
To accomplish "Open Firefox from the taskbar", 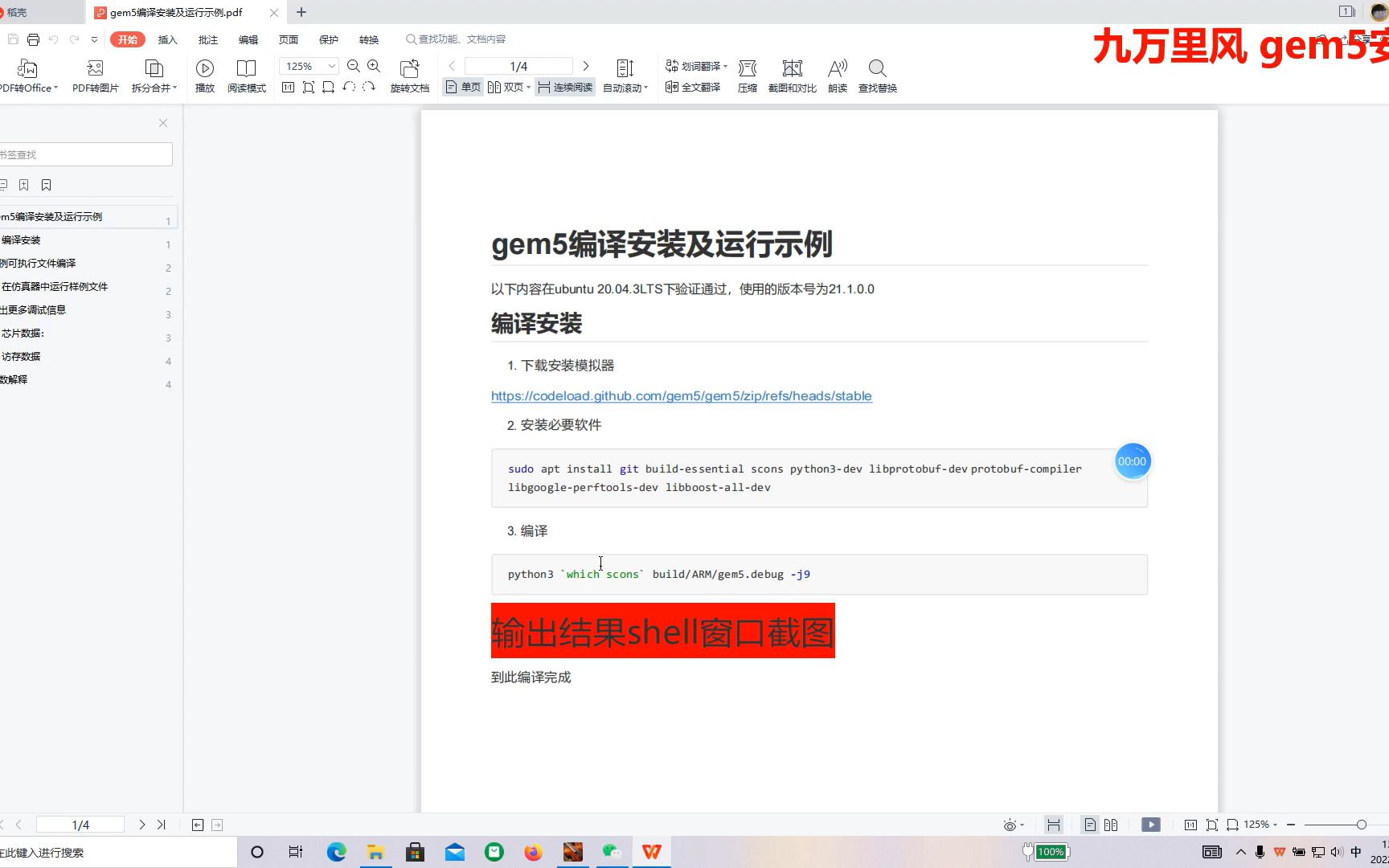I will (533, 852).
